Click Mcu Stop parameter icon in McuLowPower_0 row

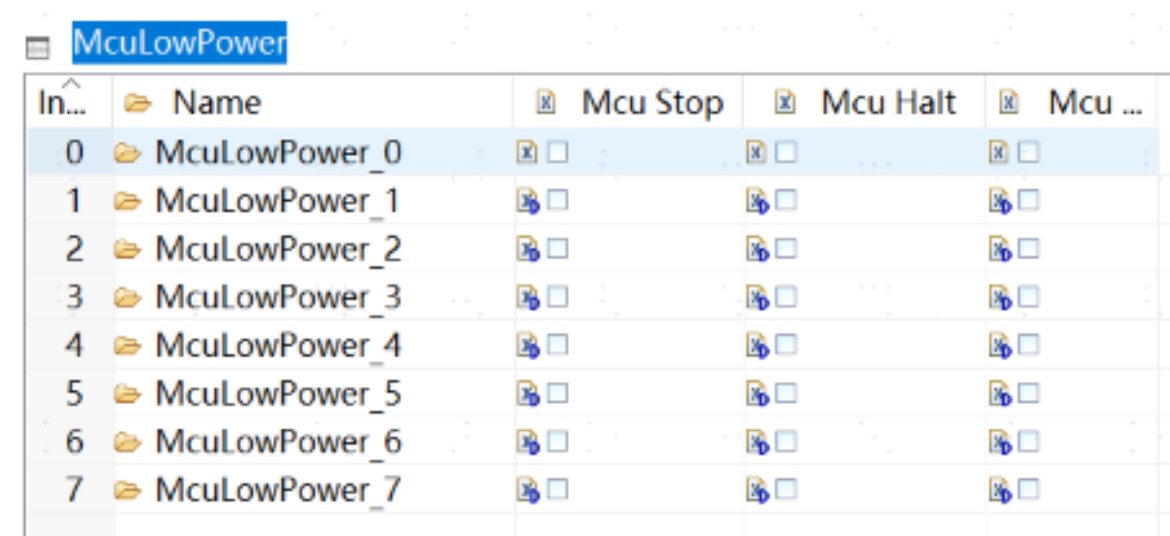click(x=528, y=152)
